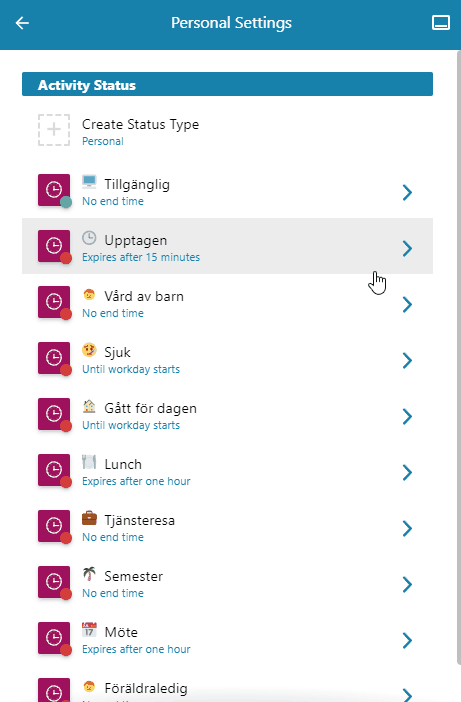Image resolution: width=461 pixels, height=702 pixels.
Task: Click the Tjänsteresa briefcase emoji
Action: coord(89,518)
